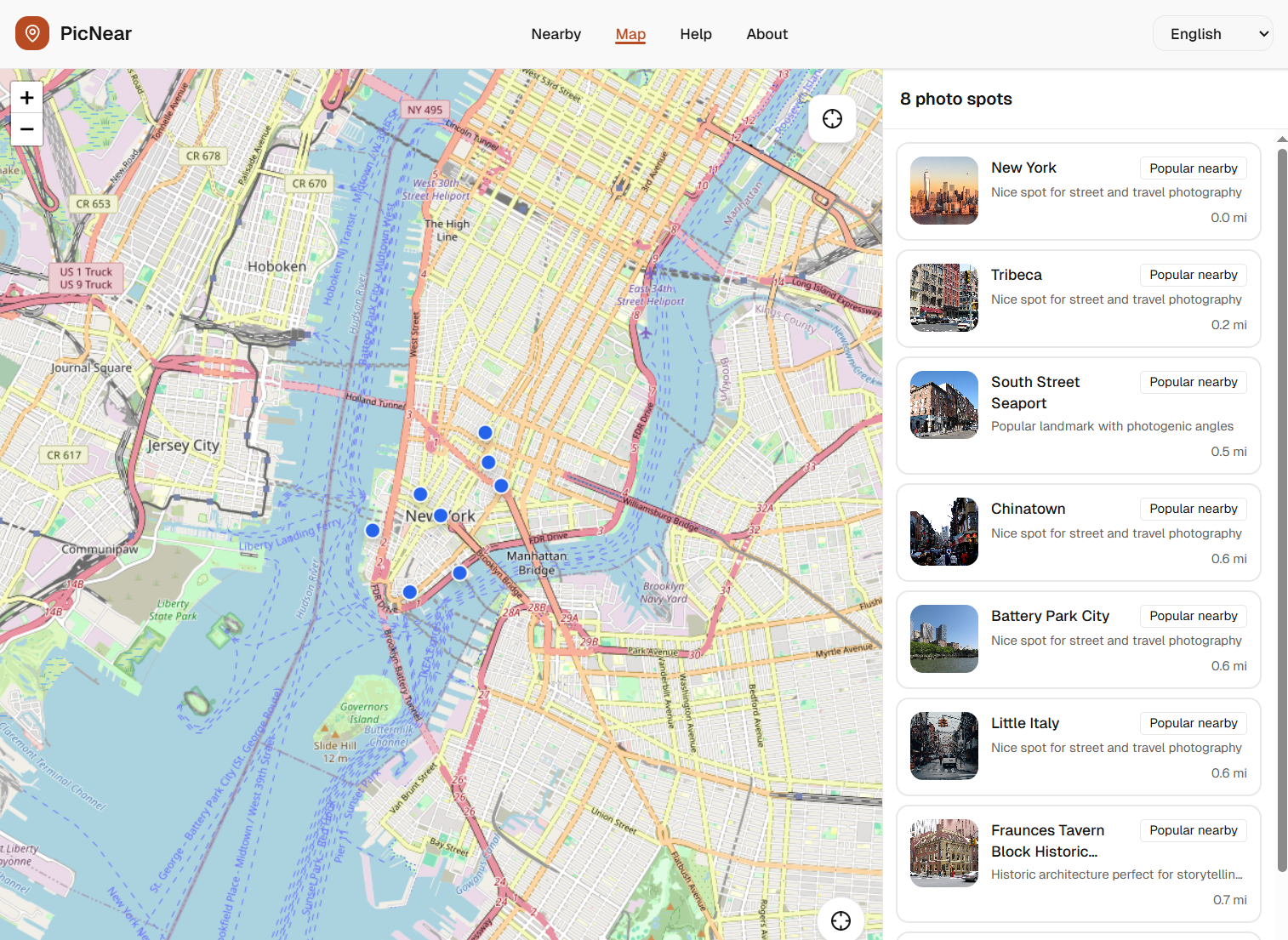Select the South Street Seaport title

[x=1035, y=392]
